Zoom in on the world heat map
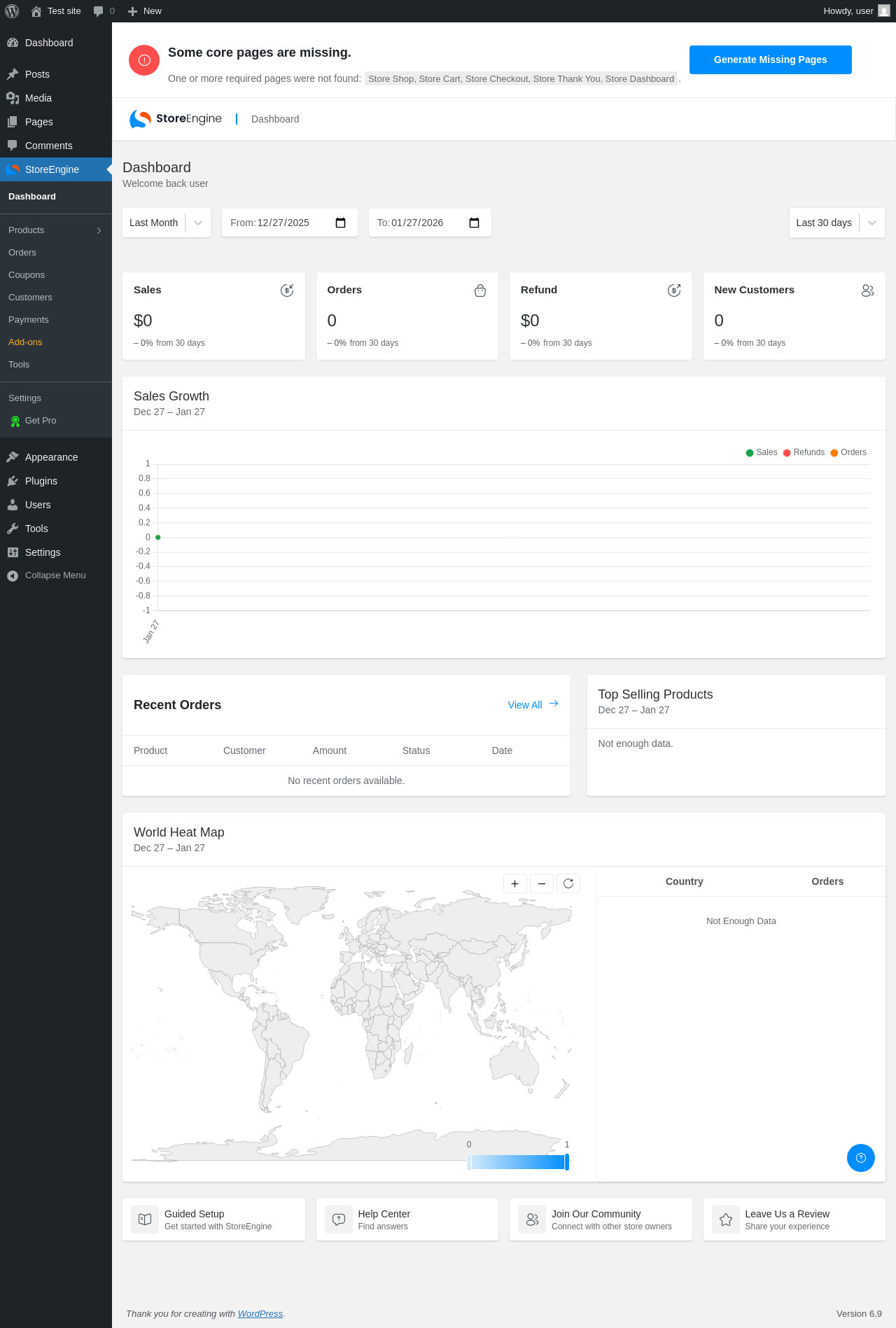Image resolution: width=896 pixels, height=1328 pixels. (x=515, y=883)
